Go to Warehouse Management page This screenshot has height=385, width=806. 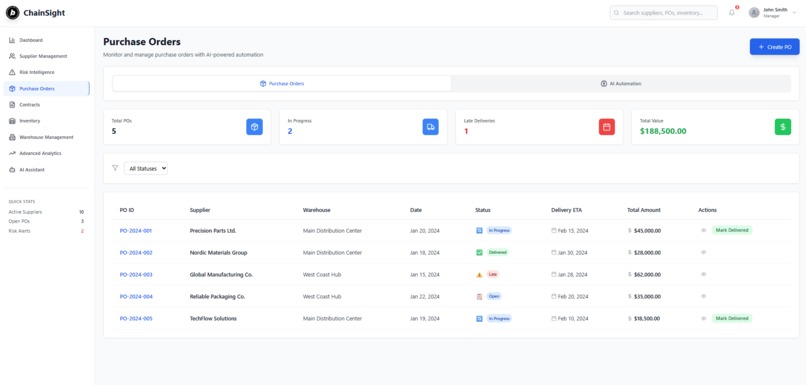(x=46, y=137)
